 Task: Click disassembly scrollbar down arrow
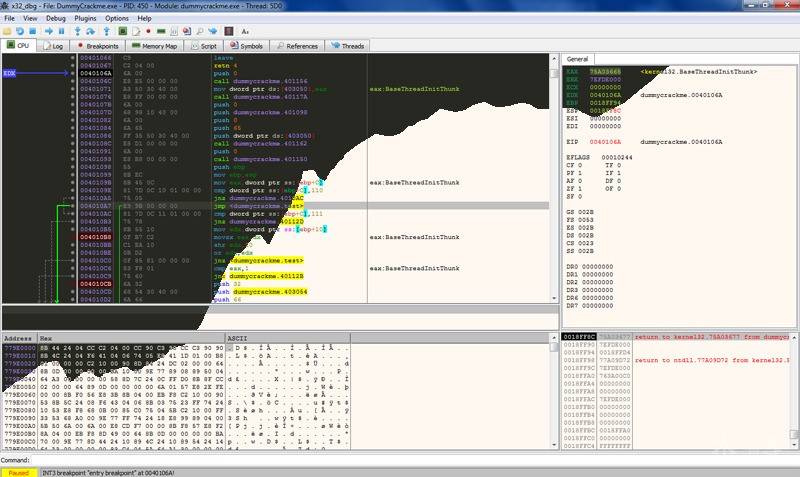click(554, 298)
